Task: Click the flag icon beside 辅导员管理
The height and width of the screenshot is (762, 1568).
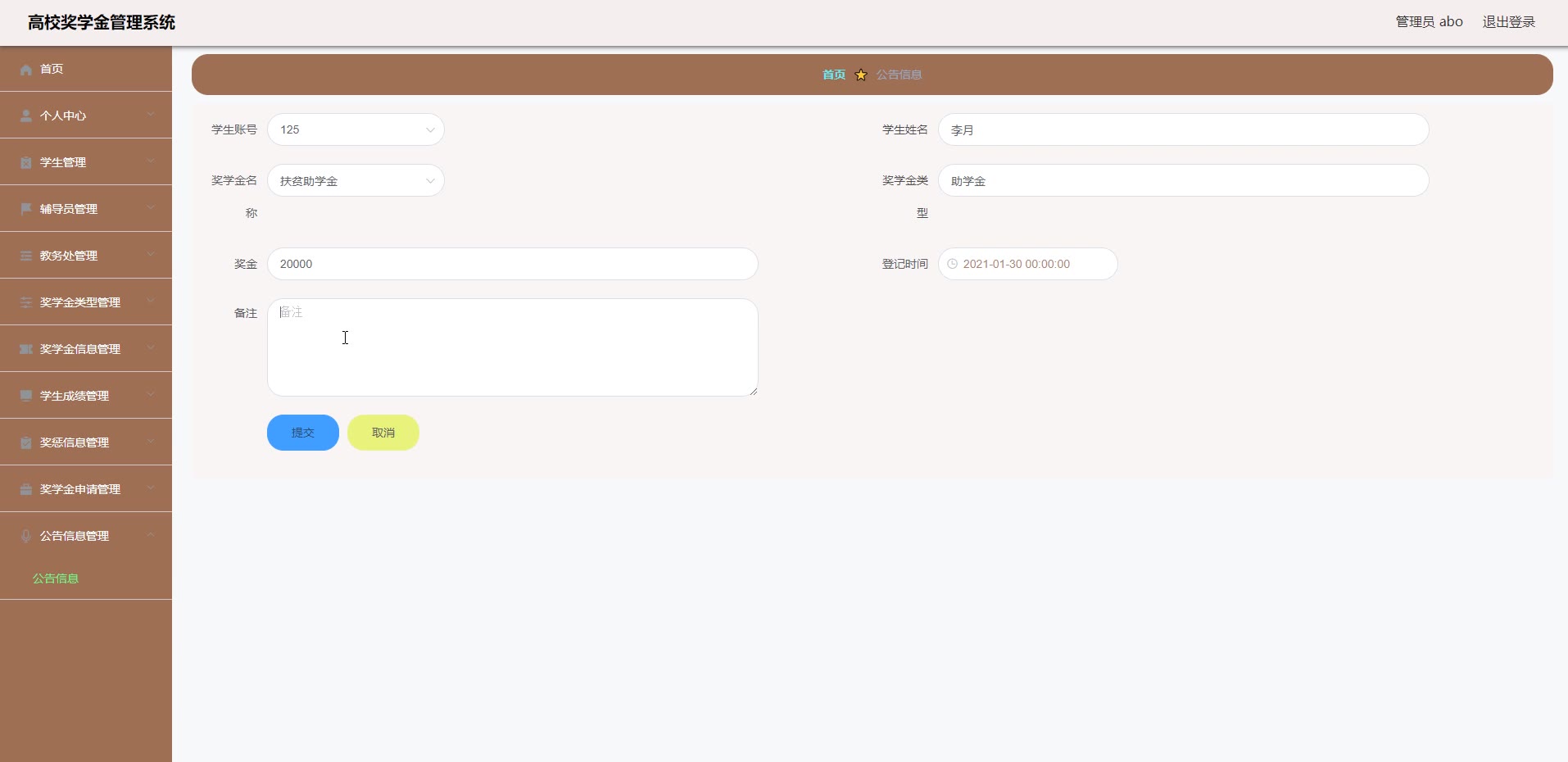Action: pyautogui.click(x=26, y=210)
